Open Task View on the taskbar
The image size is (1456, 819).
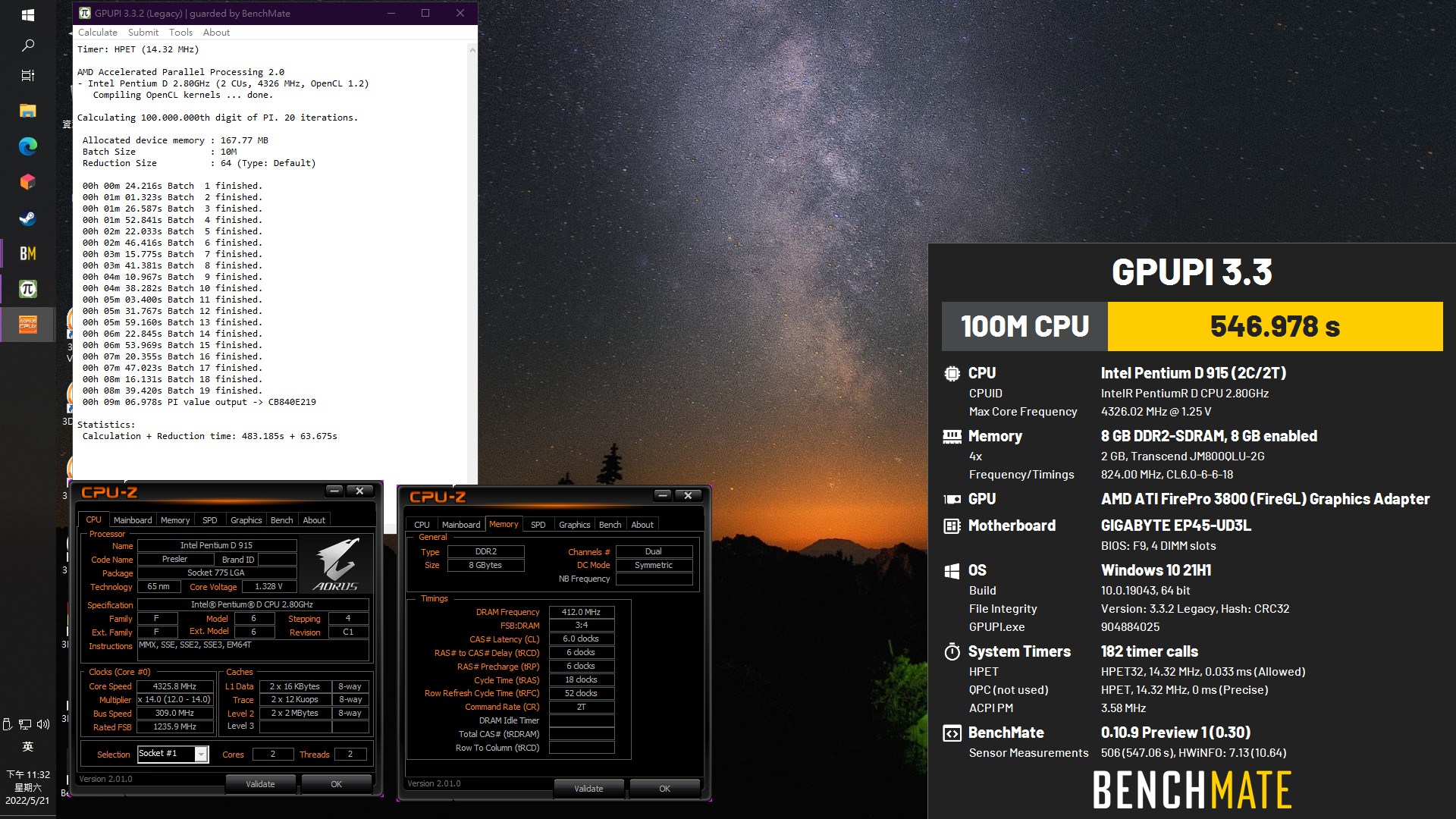(x=28, y=75)
